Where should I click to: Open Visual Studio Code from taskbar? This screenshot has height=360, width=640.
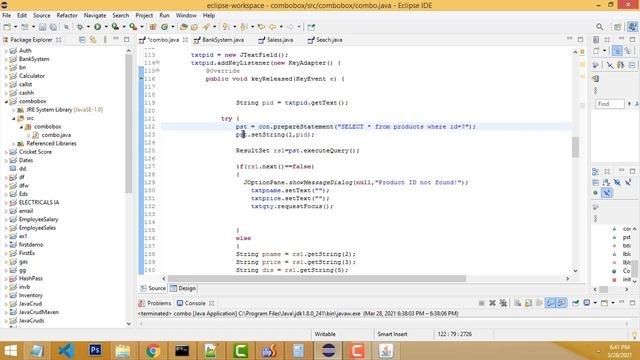pyautogui.click(x=66, y=351)
